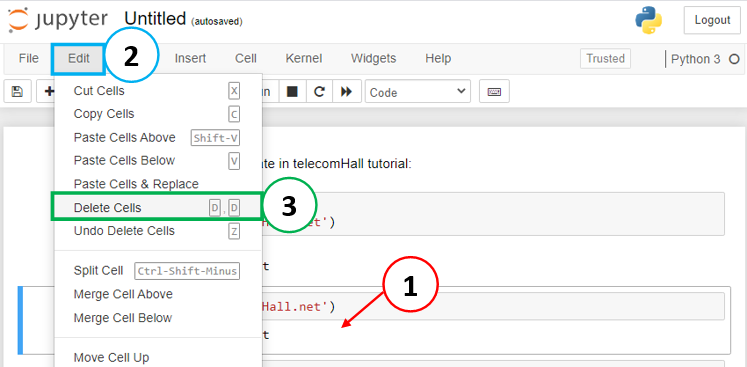Click the first code cell input
747x367 pixels.
[493, 214]
